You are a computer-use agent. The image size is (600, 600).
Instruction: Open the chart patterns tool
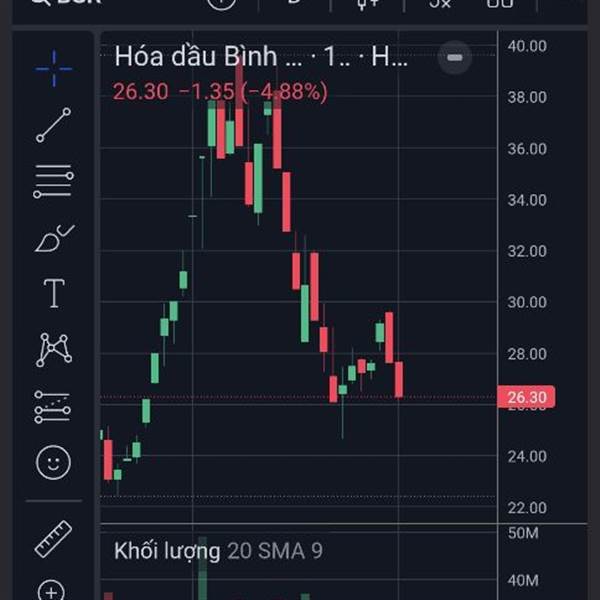53,349
